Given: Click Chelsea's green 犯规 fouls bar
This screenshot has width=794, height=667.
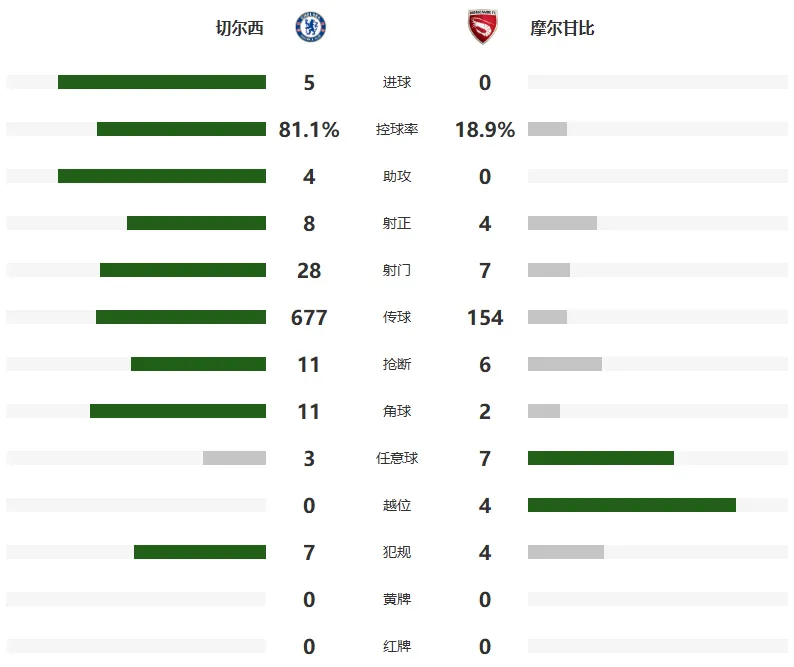Looking at the screenshot, I should pos(200,552).
